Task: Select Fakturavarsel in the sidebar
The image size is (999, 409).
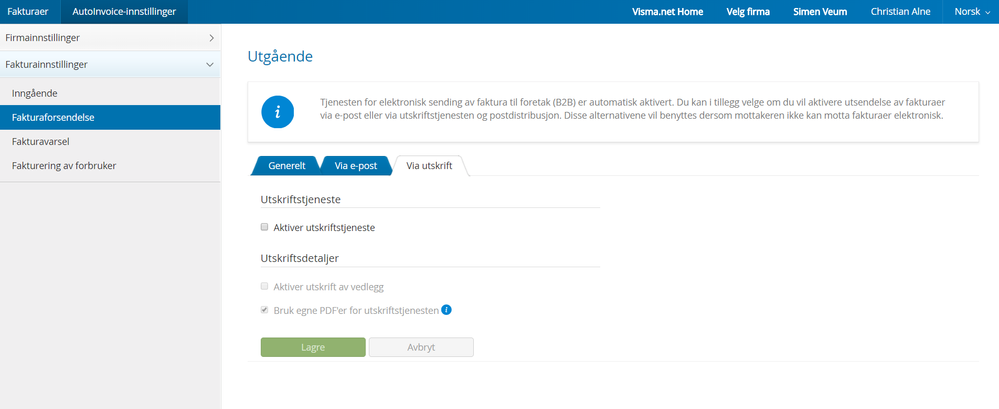Action: tap(40, 142)
